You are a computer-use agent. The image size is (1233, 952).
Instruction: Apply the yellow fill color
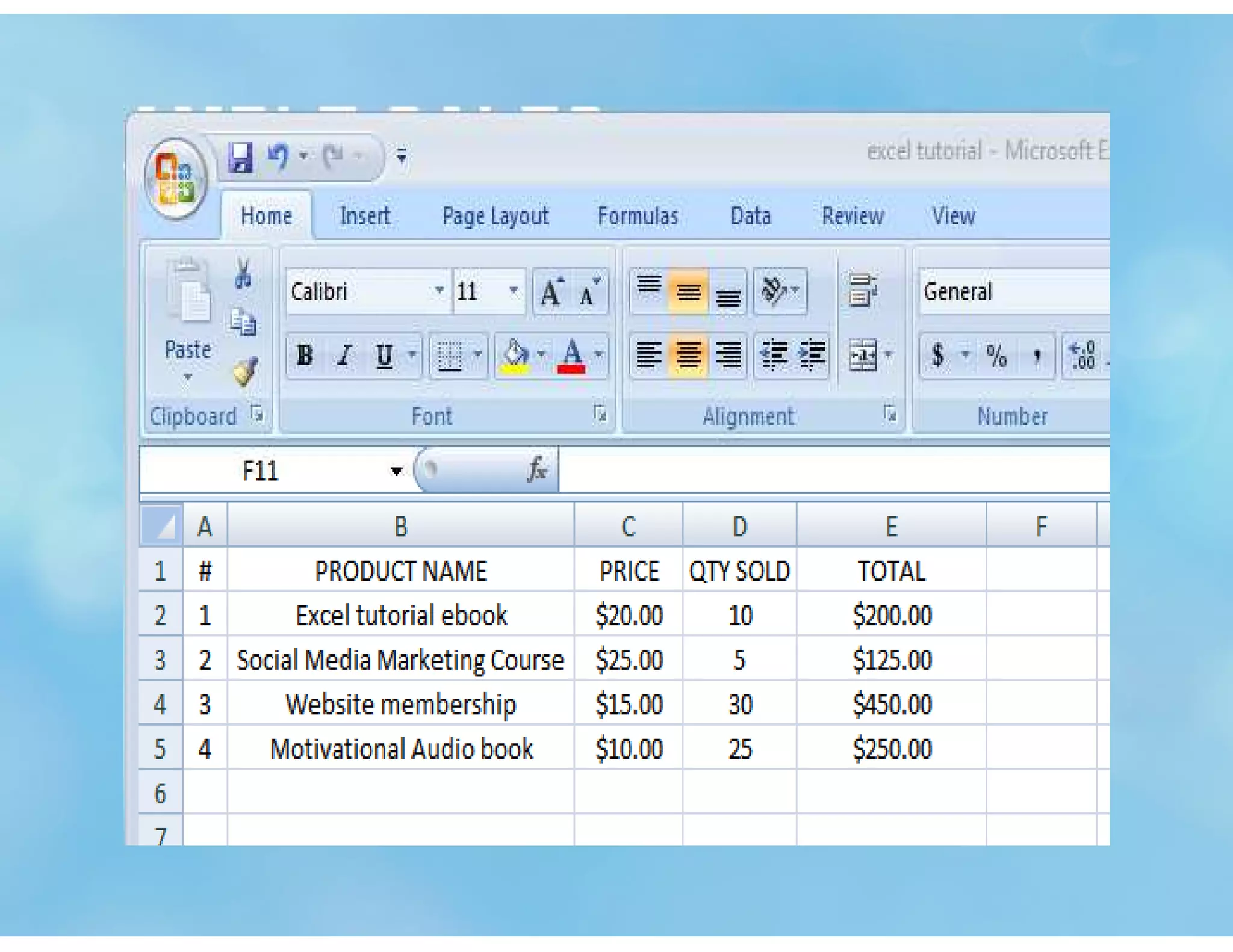(x=515, y=355)
